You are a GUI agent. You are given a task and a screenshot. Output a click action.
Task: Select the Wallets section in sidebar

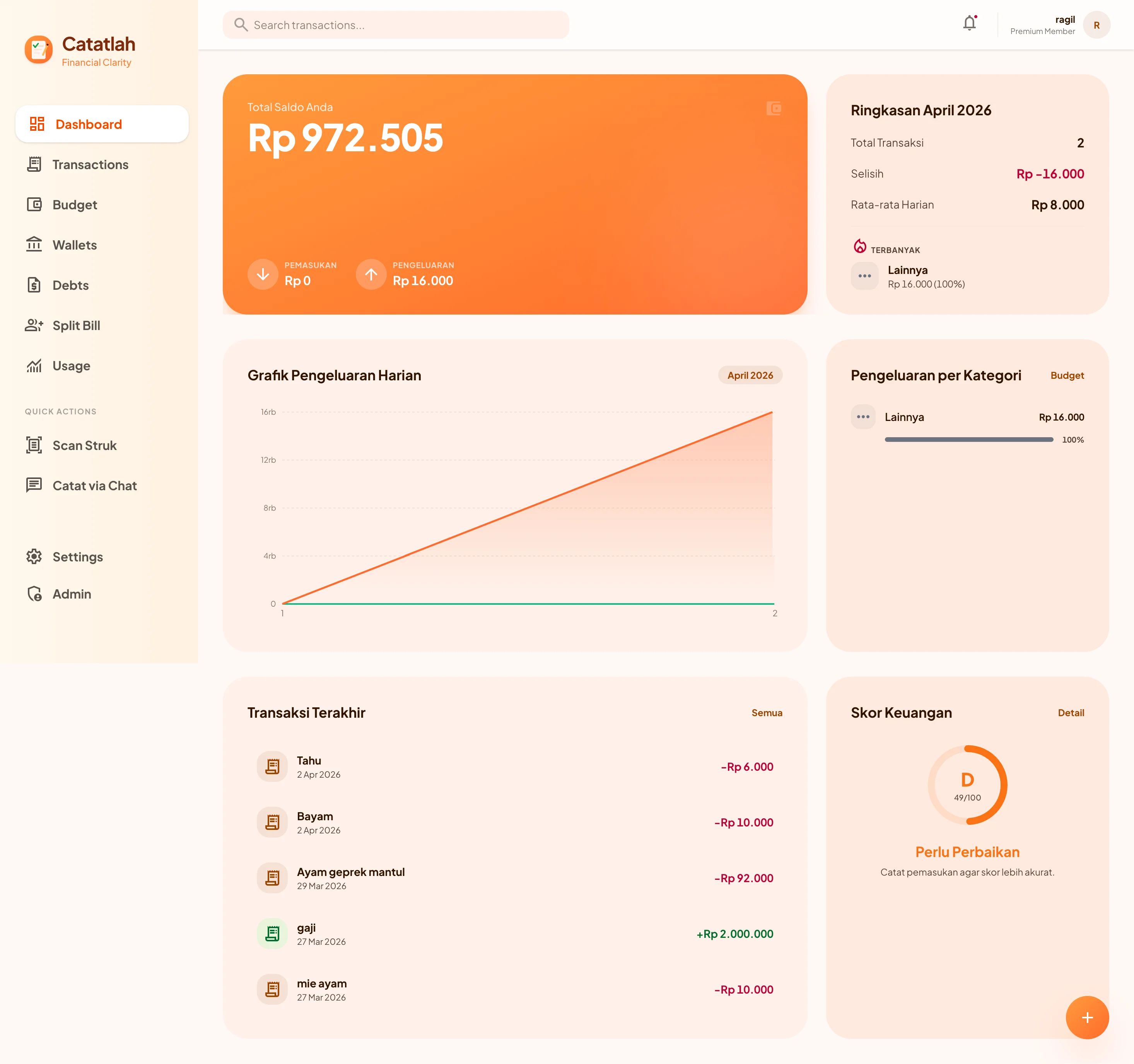[75, 245]
